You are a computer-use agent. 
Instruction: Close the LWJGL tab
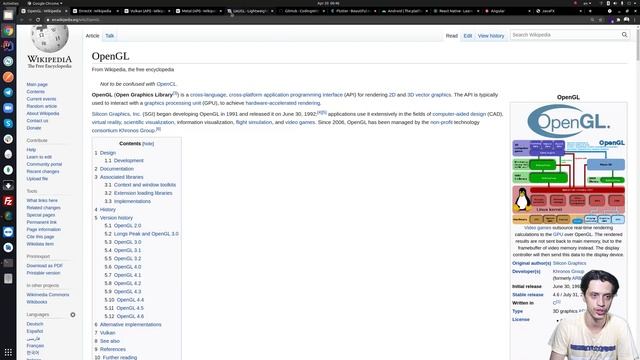pyautogui.click(x=272, y=11)
